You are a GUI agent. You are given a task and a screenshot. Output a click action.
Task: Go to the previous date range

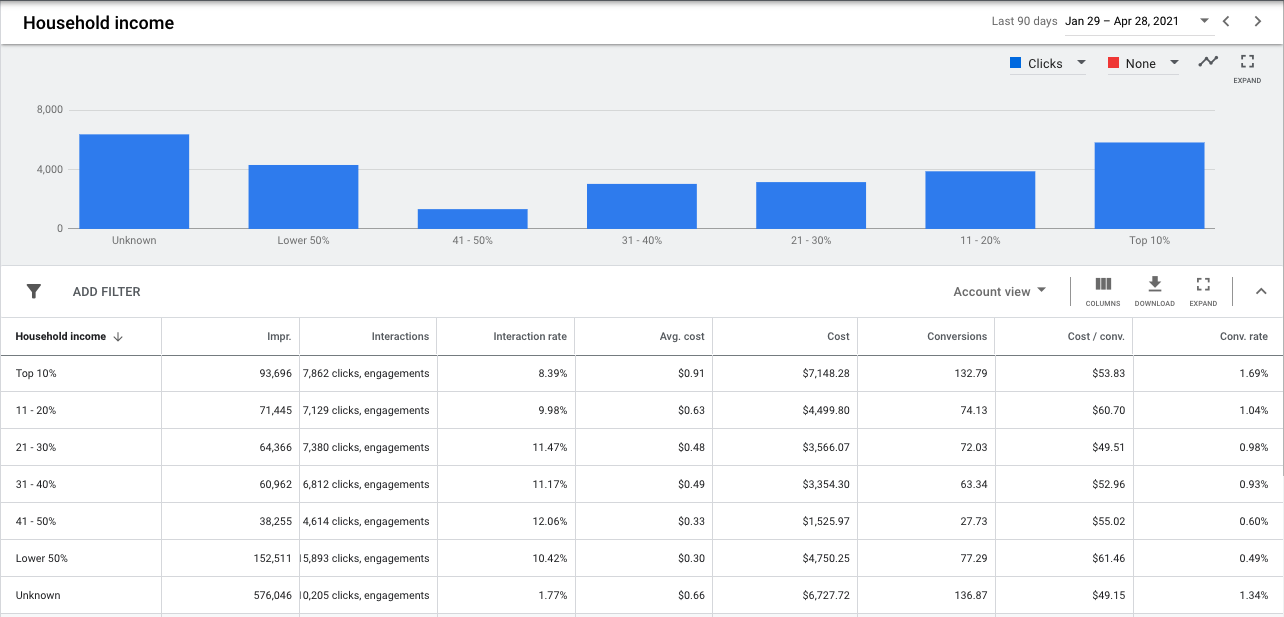(x=1226, y=21)
